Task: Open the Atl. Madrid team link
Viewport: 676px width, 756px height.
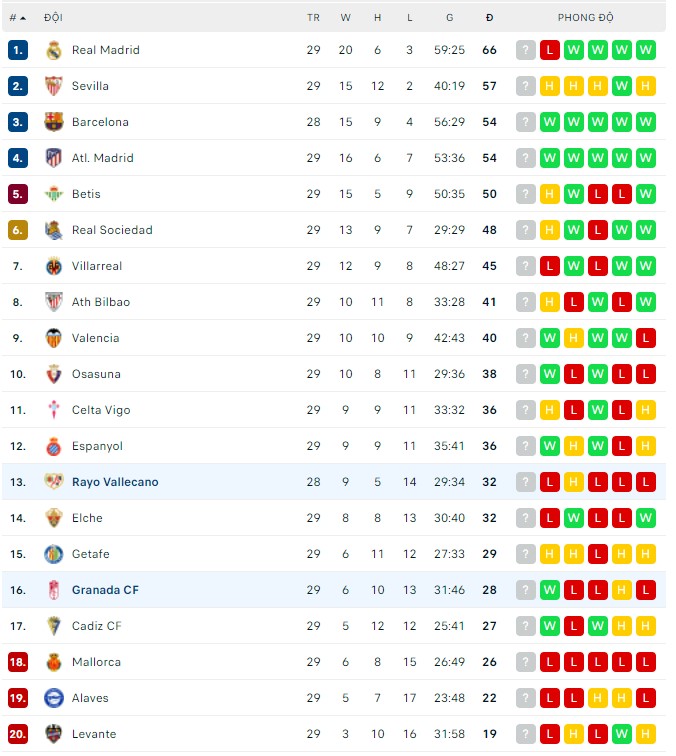Action: point(102,158)
